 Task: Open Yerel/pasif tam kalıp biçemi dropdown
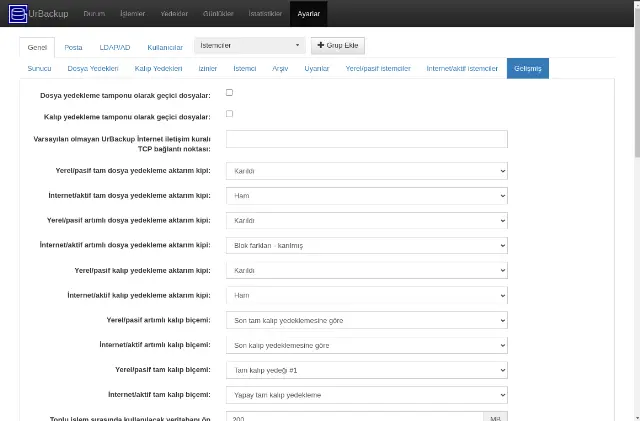367,370
